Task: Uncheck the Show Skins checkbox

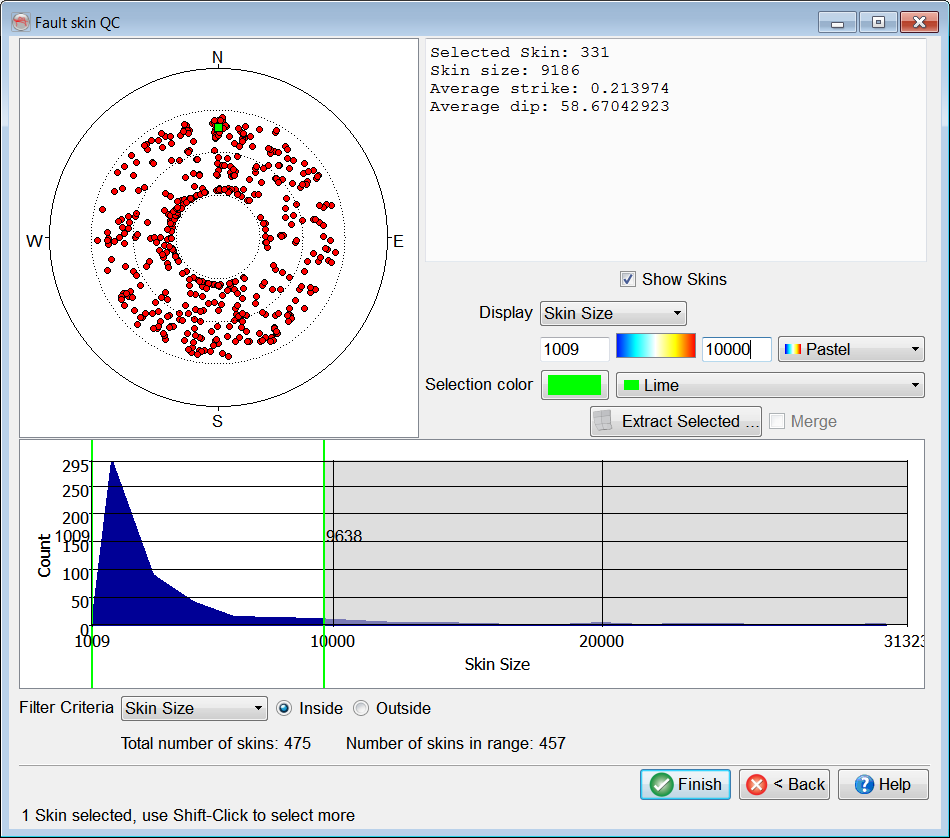Action: click(628, 279)
